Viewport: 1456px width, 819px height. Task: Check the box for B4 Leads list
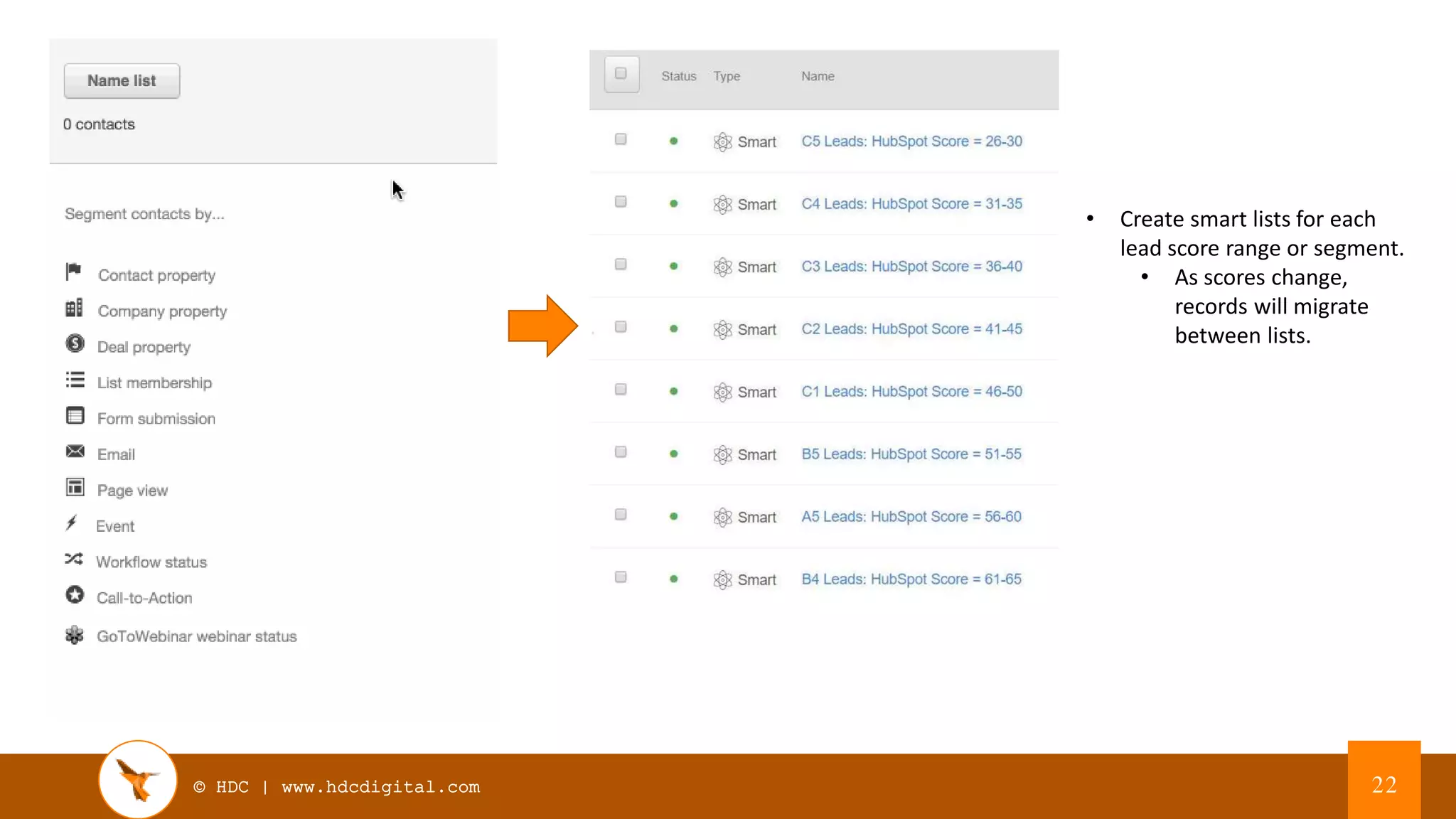[x=621, y=577]
